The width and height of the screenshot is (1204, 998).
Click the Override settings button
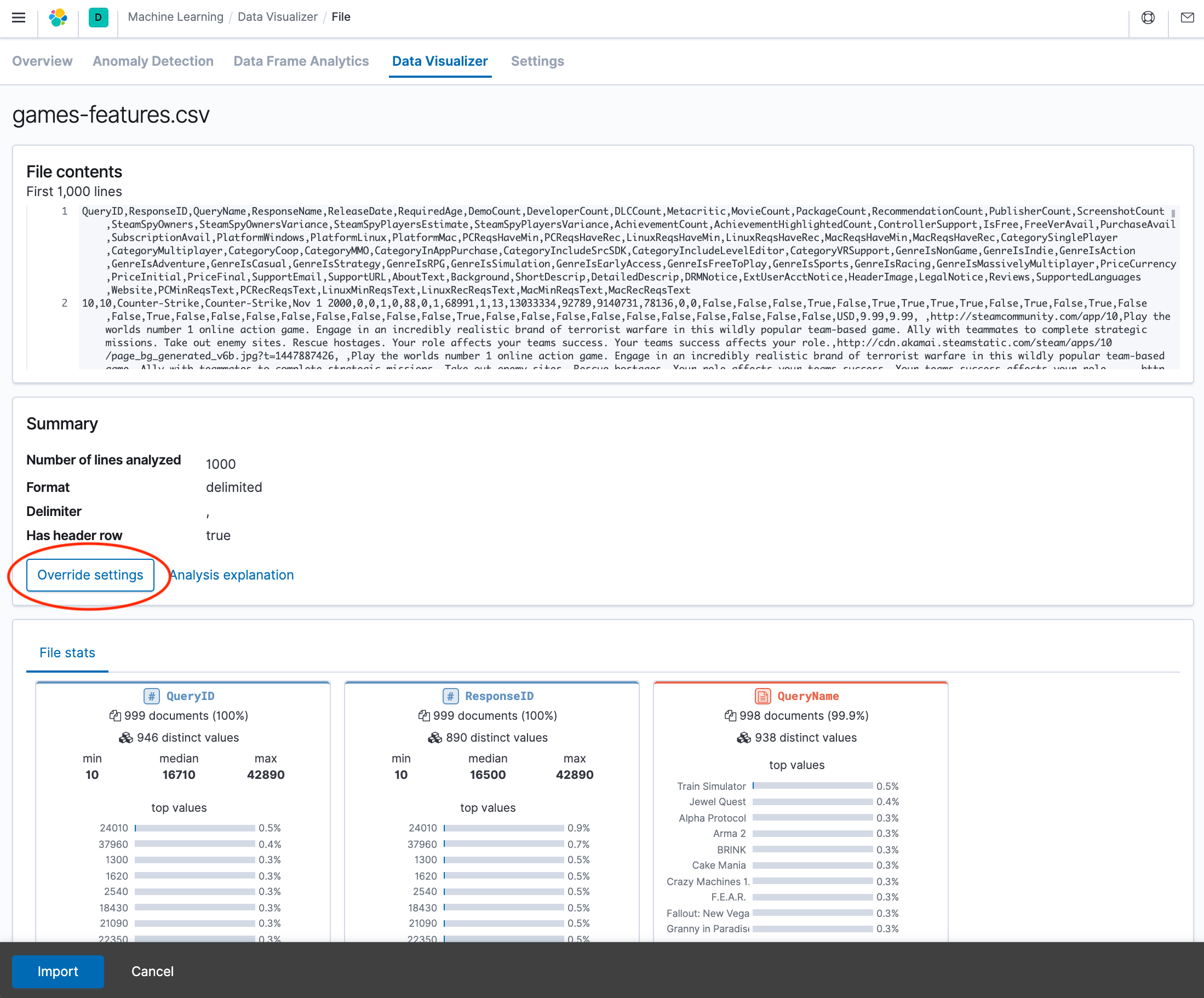point(90,575)
